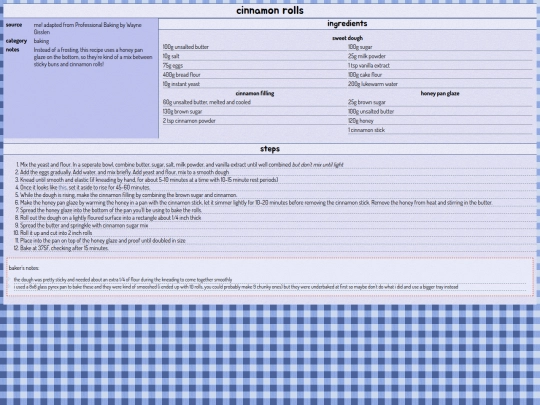540x405 pixels.
Task: Click step 4 text about rising 45-60 minutes
Action: point(85,187)
